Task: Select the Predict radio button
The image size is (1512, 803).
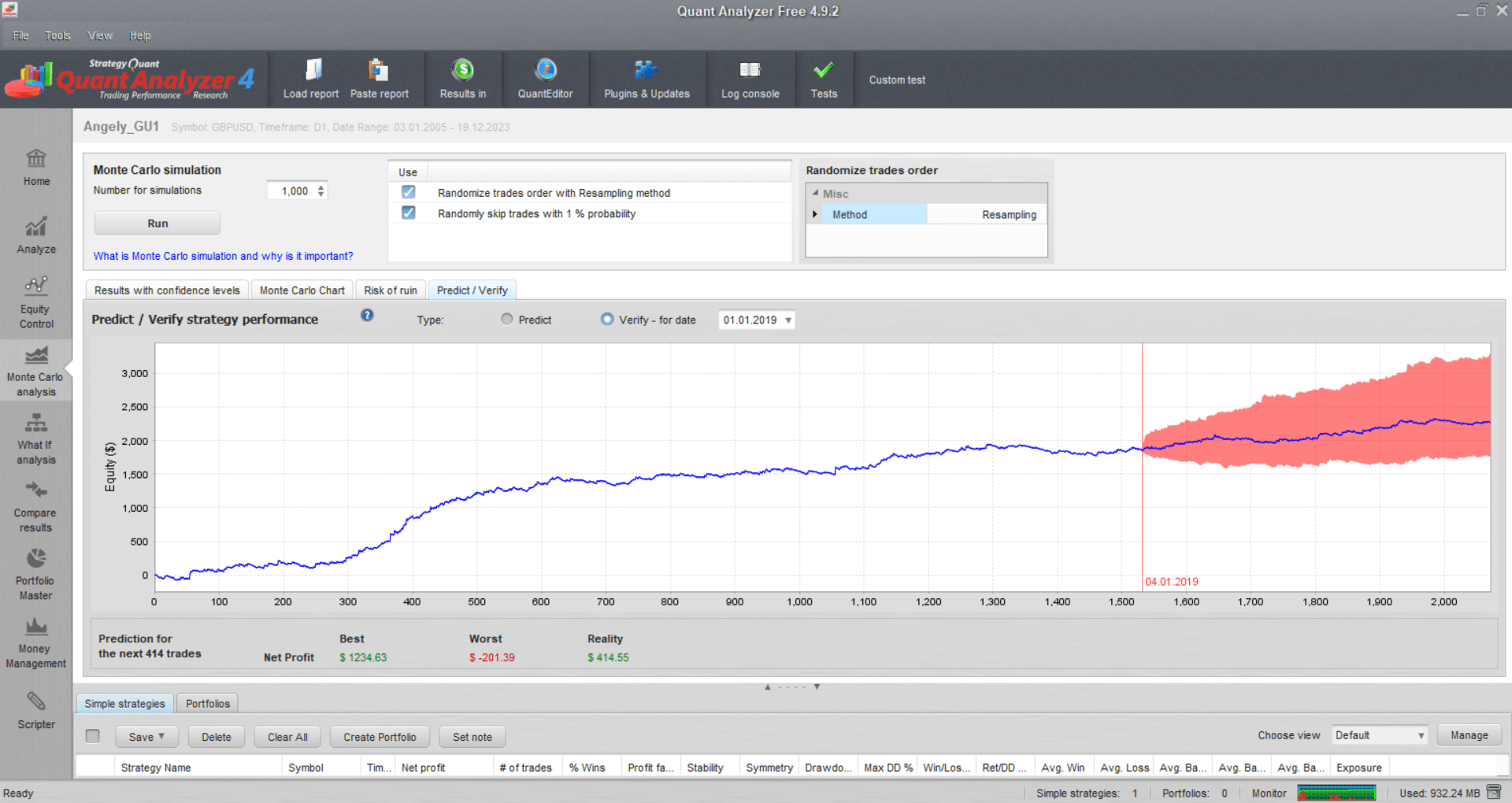Action: pyautogui.click(x=506, y=319)
